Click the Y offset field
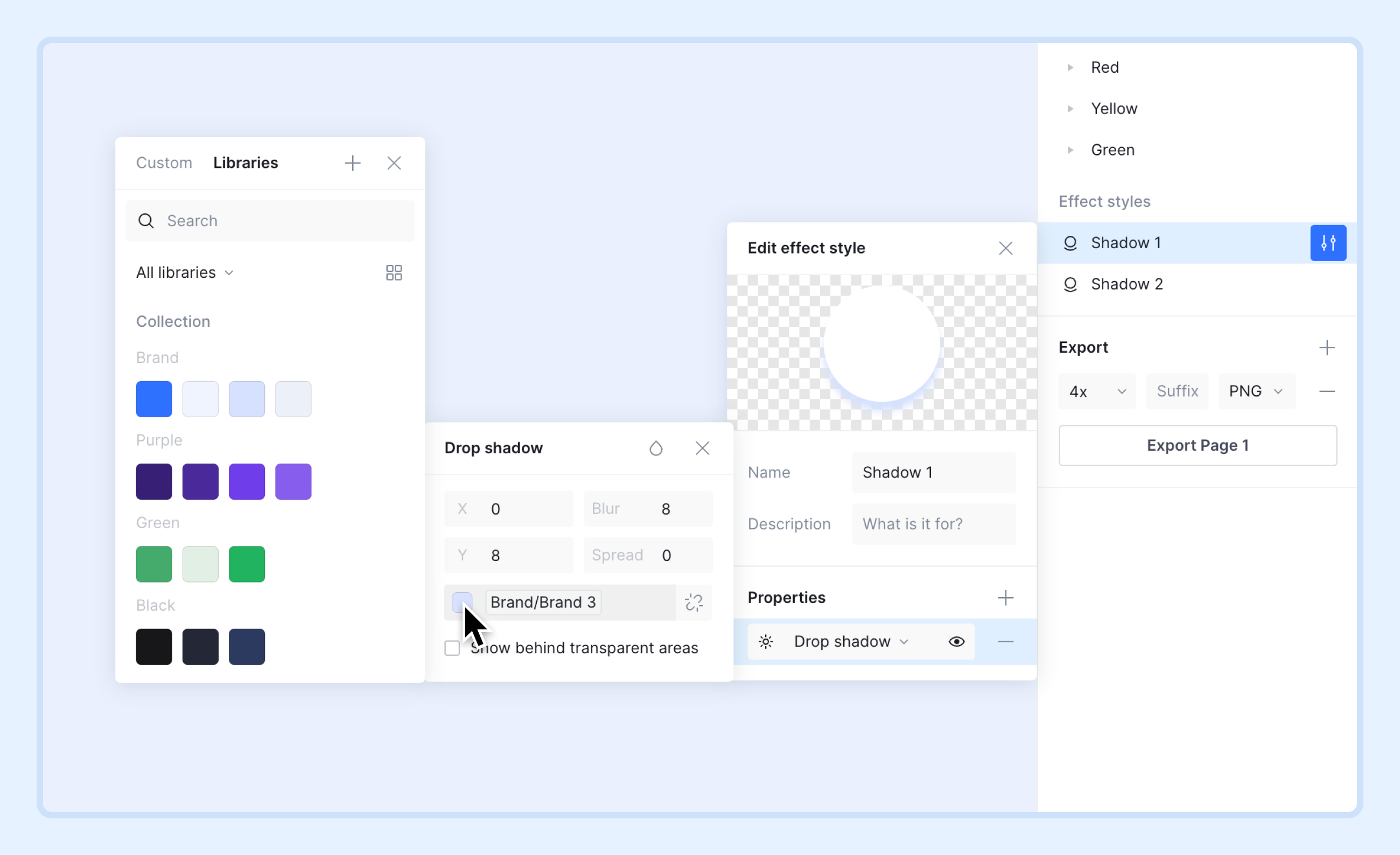This screenshot has width=1400, height=855. (x=508, y=555)
